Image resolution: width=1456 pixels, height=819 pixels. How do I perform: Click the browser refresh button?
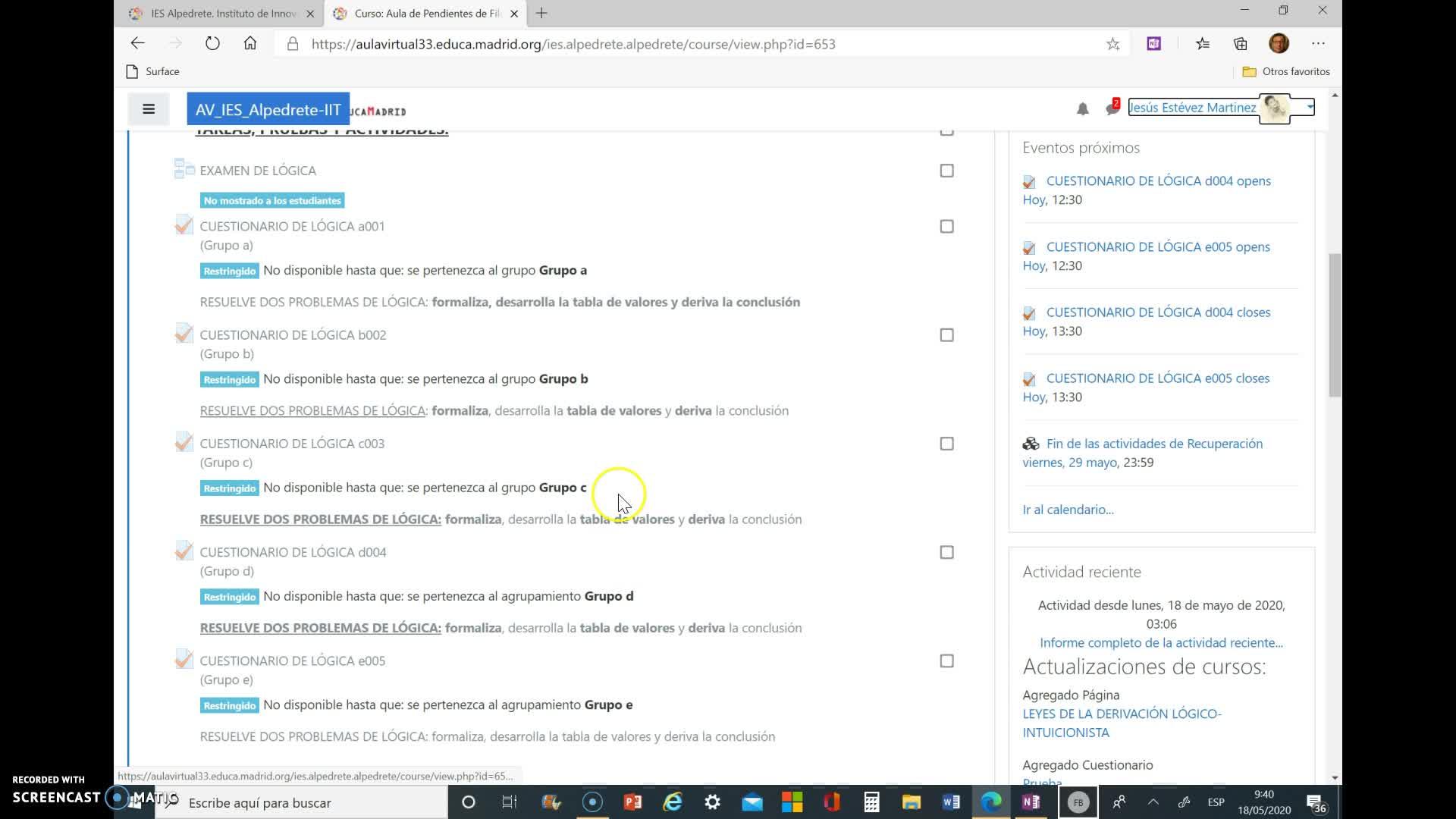point(212,44)
